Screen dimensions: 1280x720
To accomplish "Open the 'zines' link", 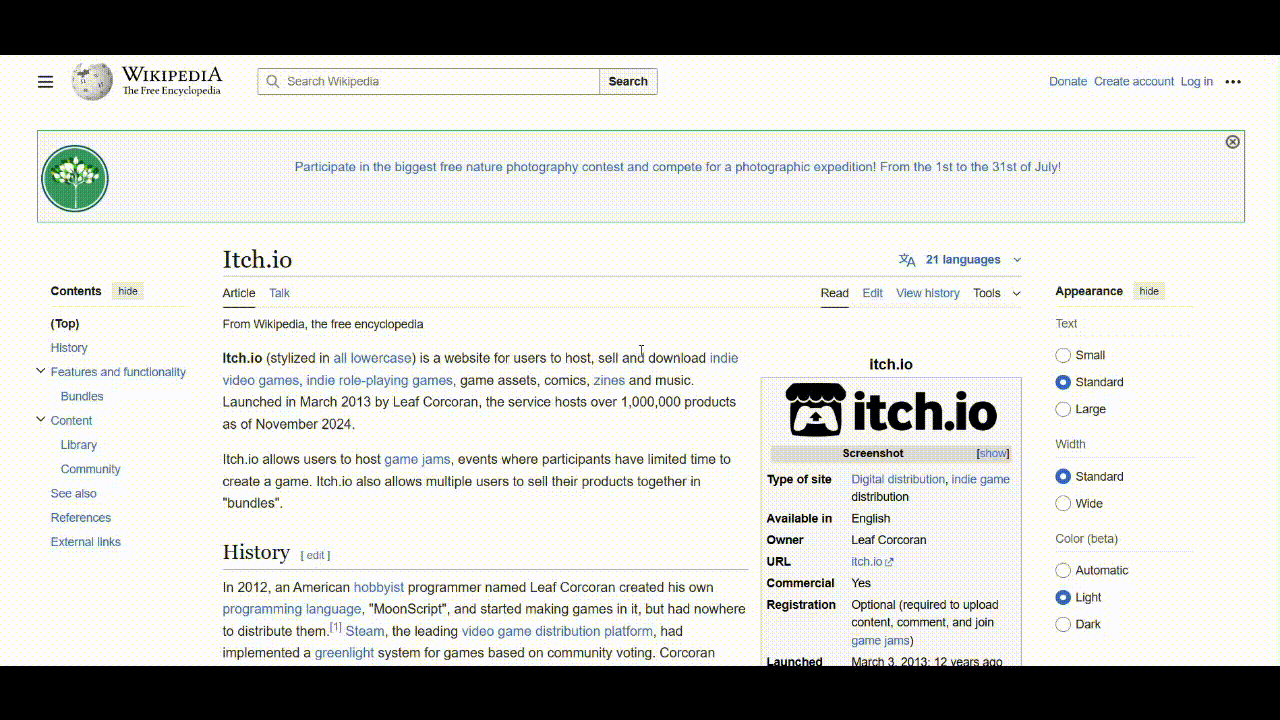I will pyautogui.click(x=609, y=380).
